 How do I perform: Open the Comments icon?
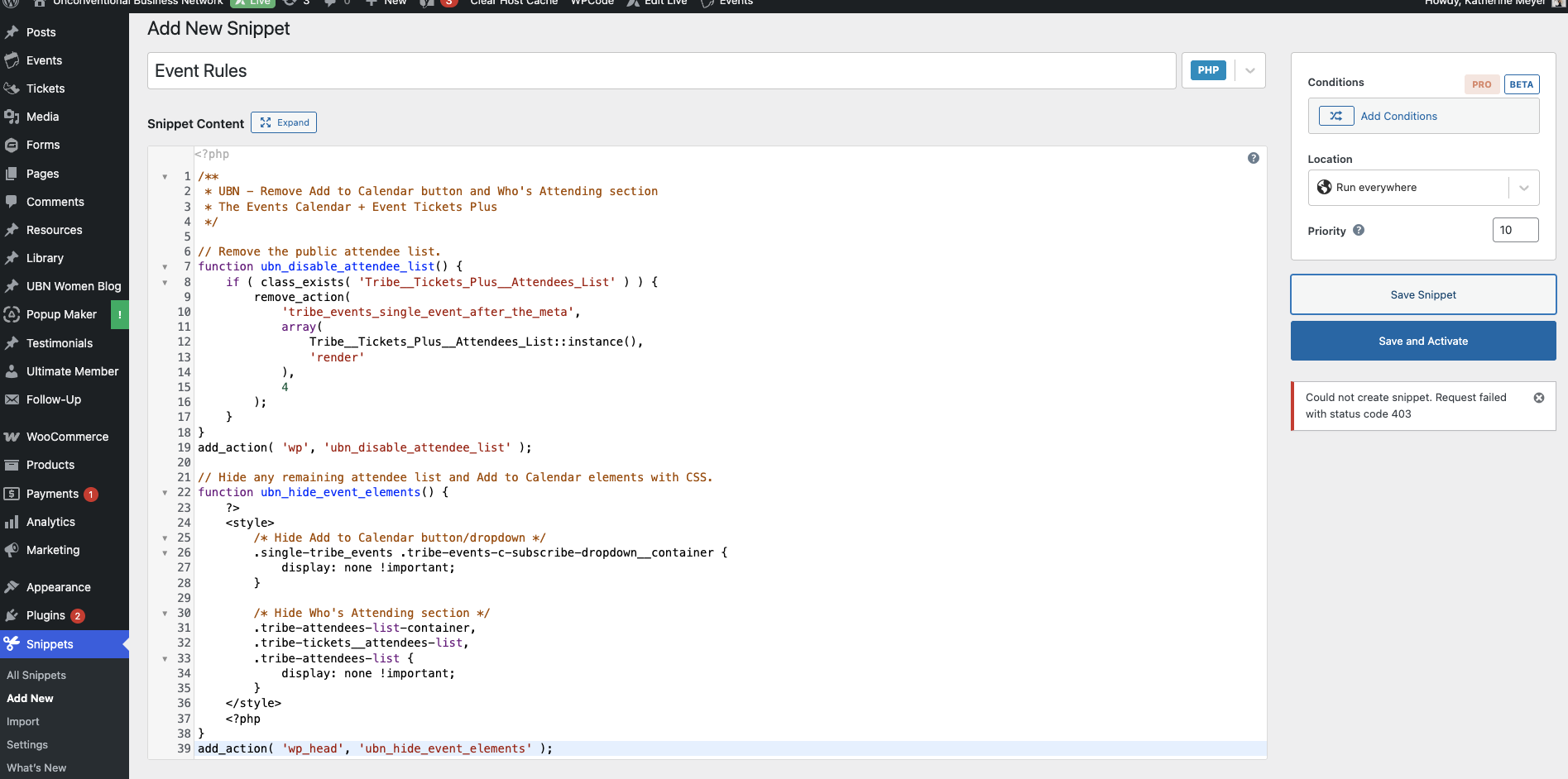[x=12, y=202]
